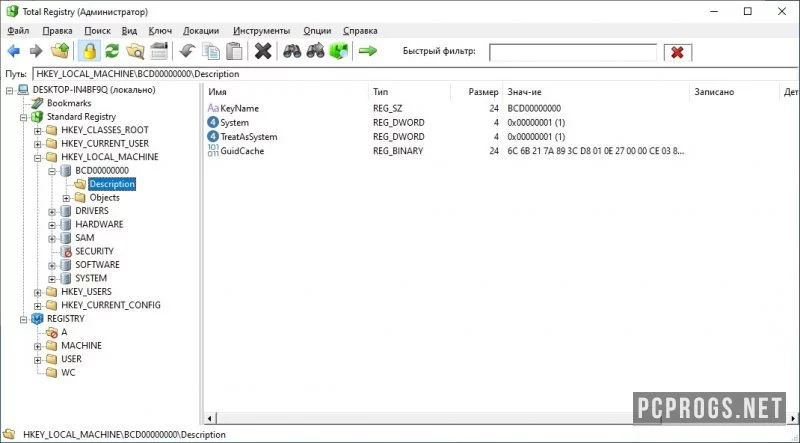Sort by the Имя column header

pyautogui.click(x=286, y=92)
